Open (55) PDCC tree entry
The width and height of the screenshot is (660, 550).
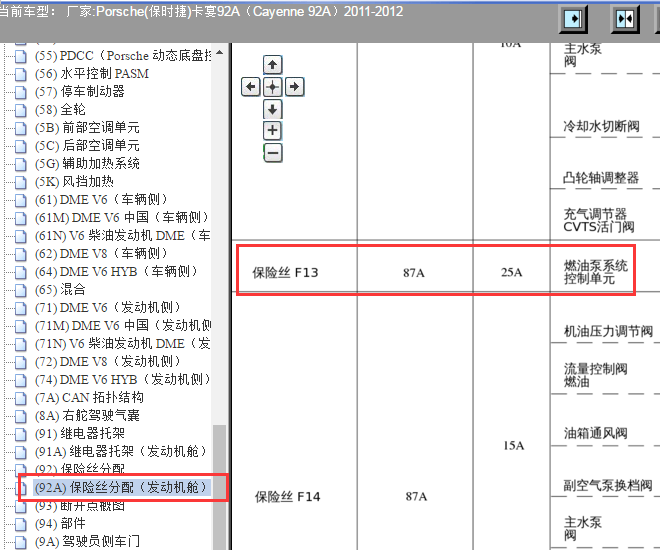point(123,56)
